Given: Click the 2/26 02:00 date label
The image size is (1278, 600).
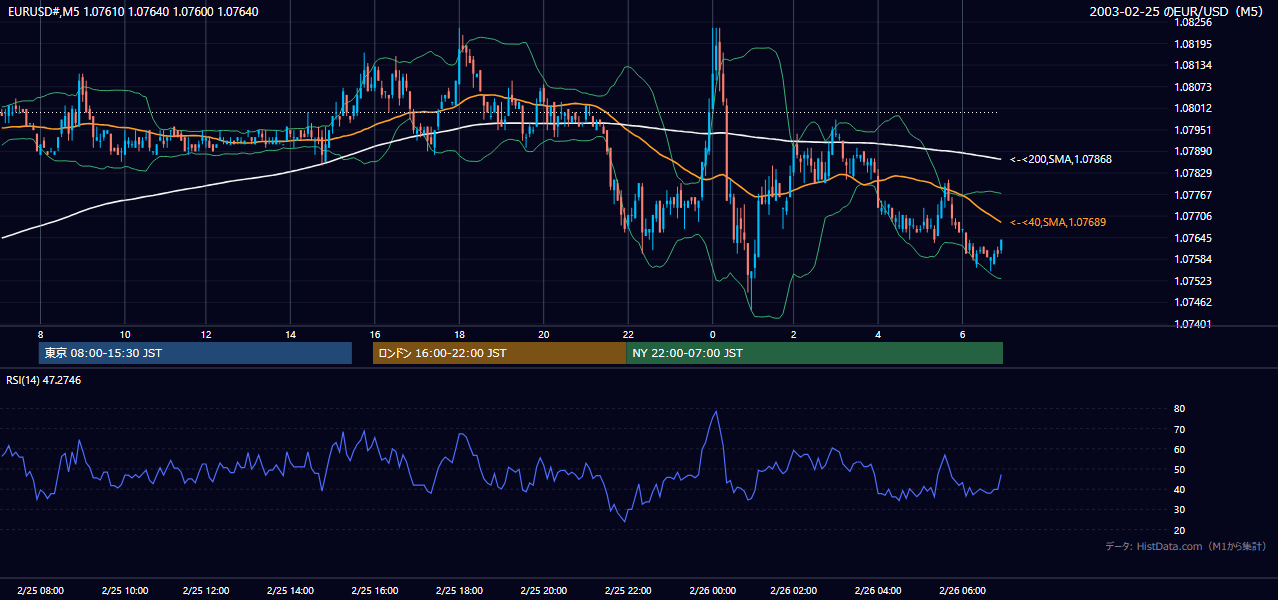Looking at the screenshot, I should [794, 590].
